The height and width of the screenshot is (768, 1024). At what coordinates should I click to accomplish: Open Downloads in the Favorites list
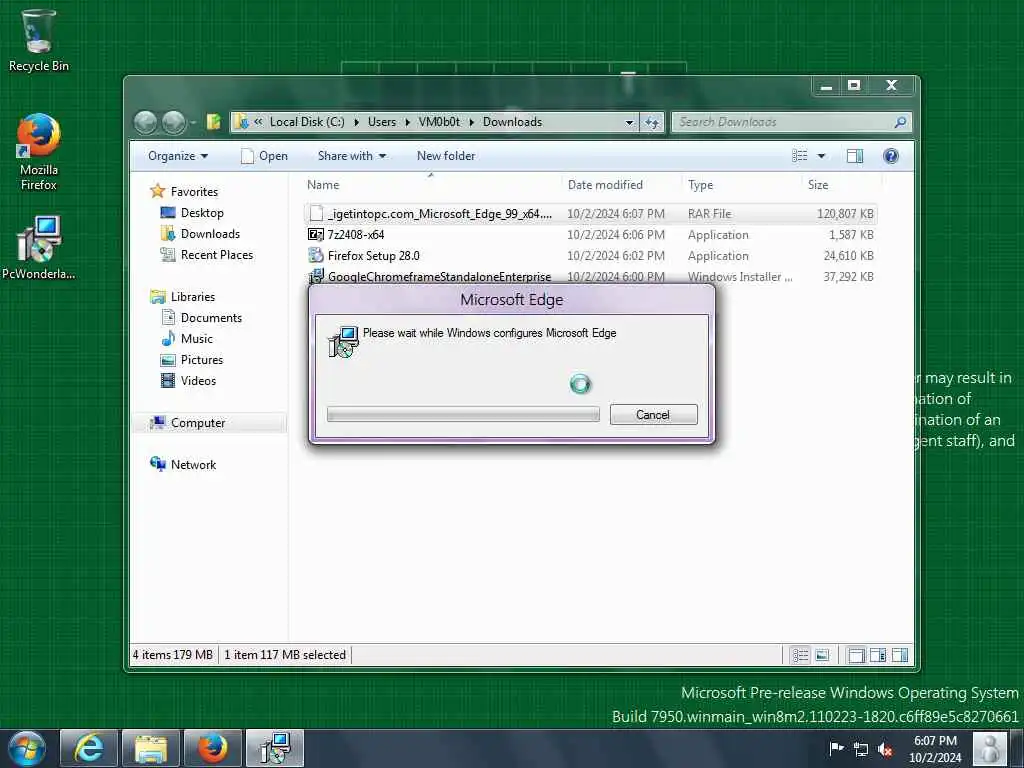(x=200, y=234)
